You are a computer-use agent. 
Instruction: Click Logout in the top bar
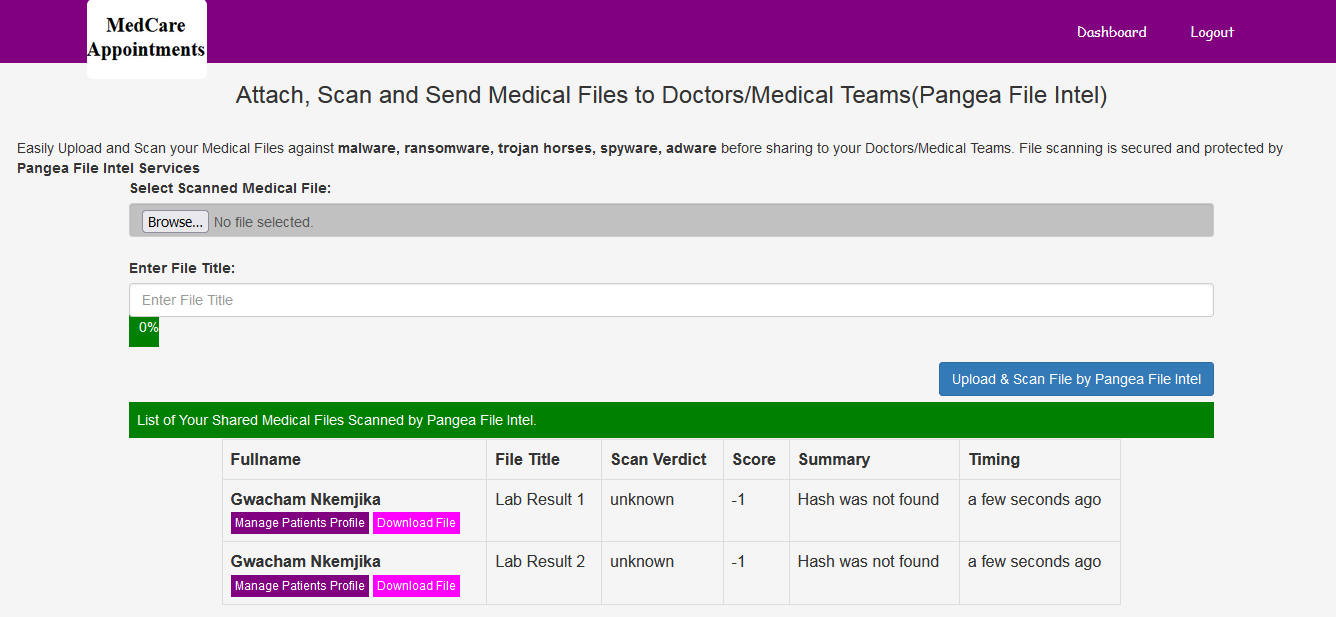click(x=1212, y=32)
